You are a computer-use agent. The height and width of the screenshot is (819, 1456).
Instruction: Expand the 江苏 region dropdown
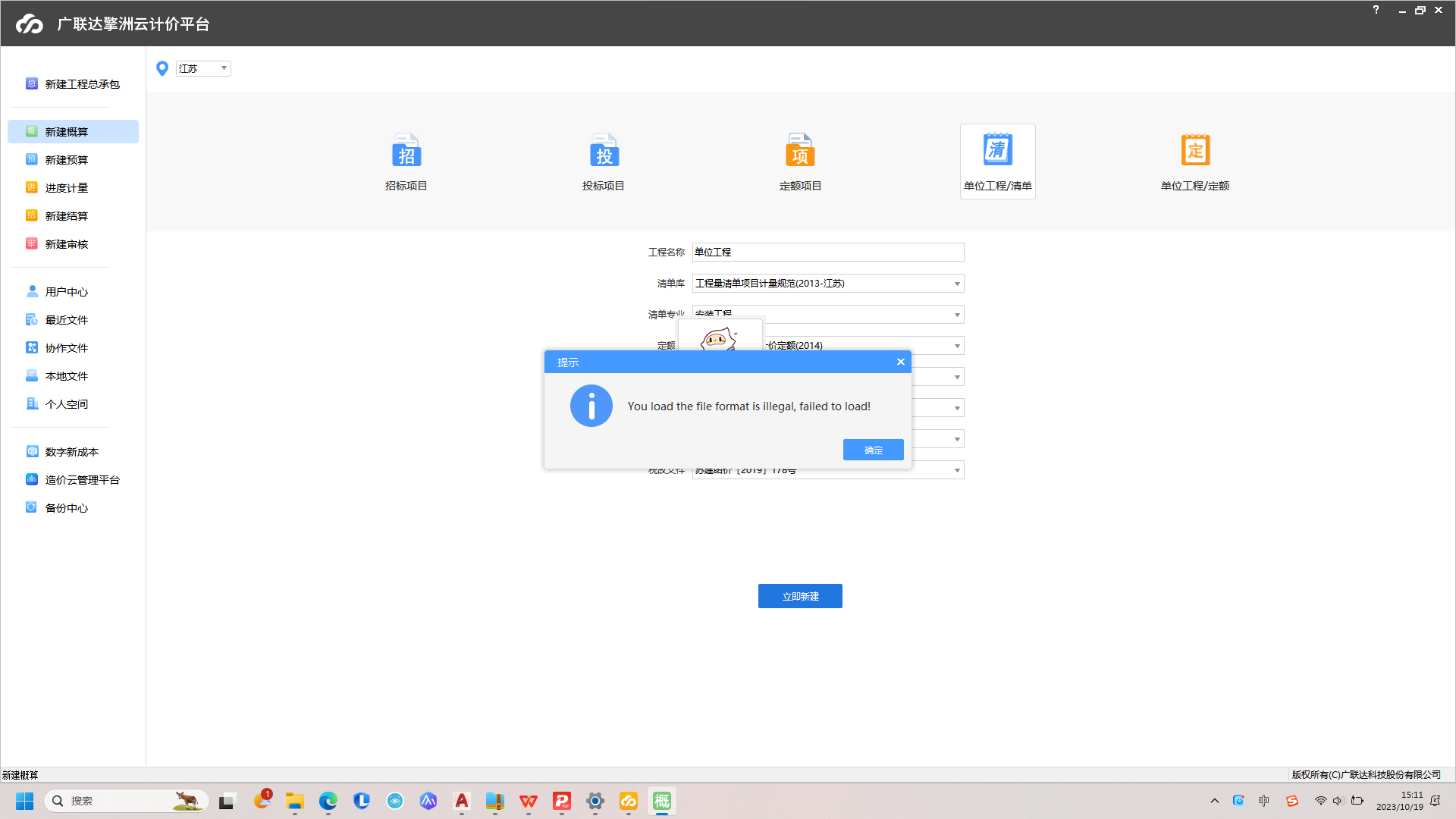[x=203, y=68]
